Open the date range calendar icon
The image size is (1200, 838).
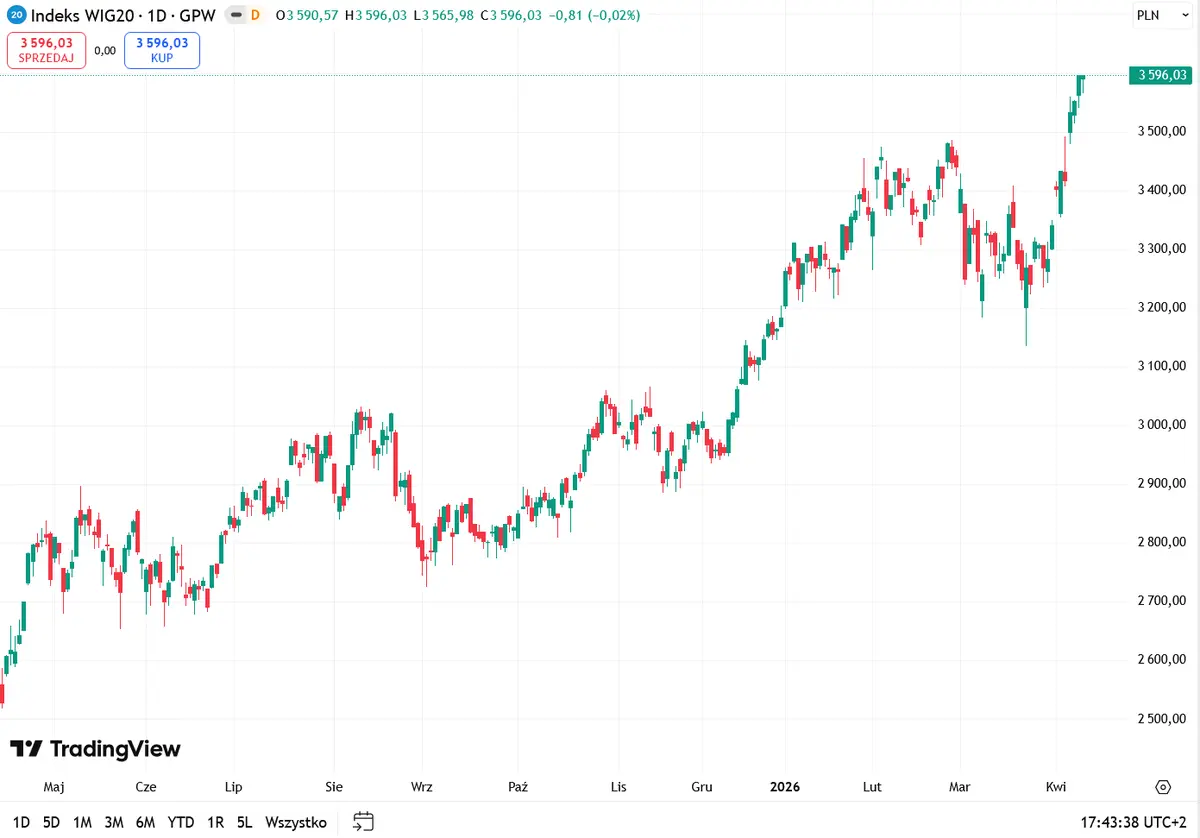(364, 822)
